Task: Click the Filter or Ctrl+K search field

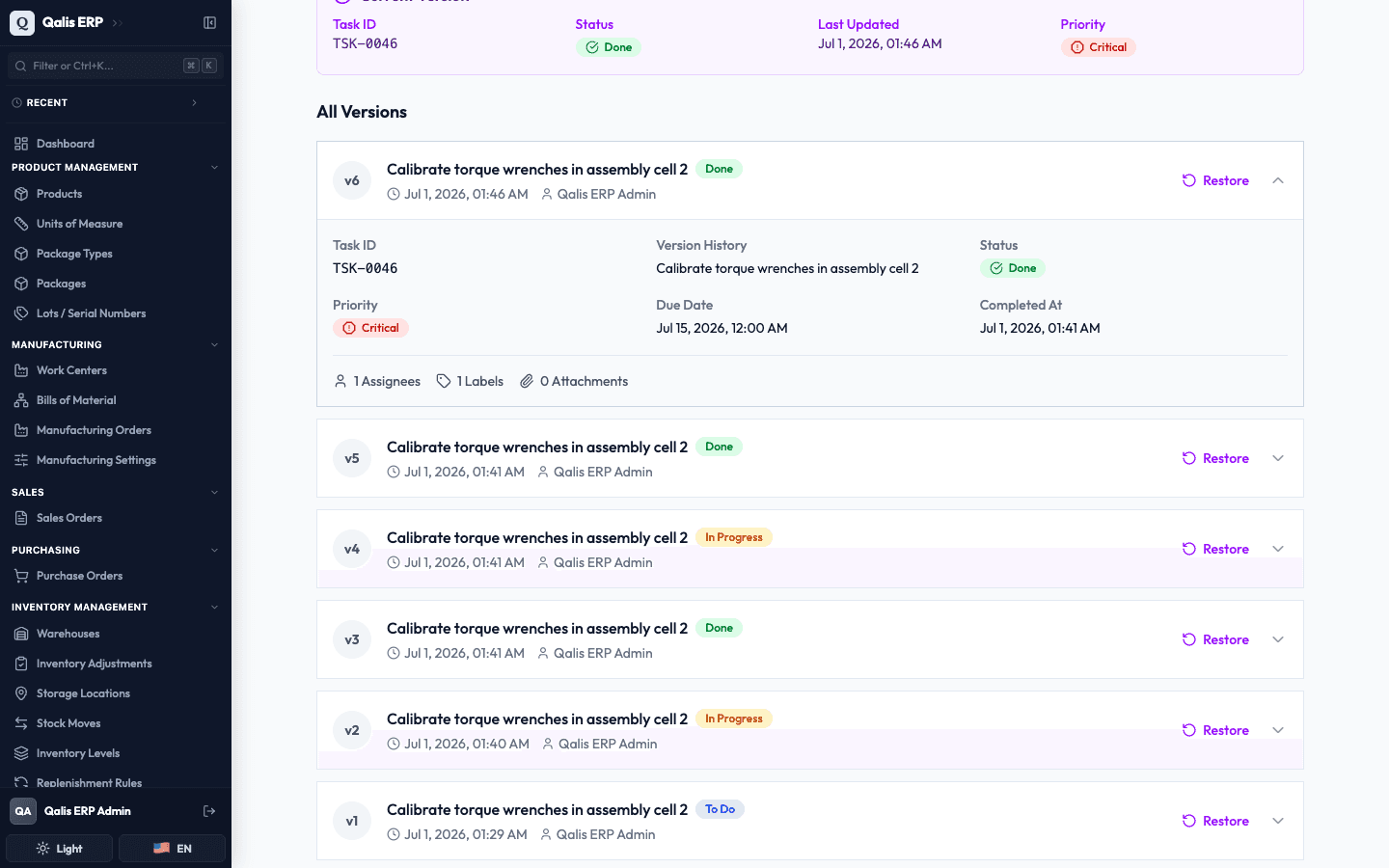Action: (114, 66)
